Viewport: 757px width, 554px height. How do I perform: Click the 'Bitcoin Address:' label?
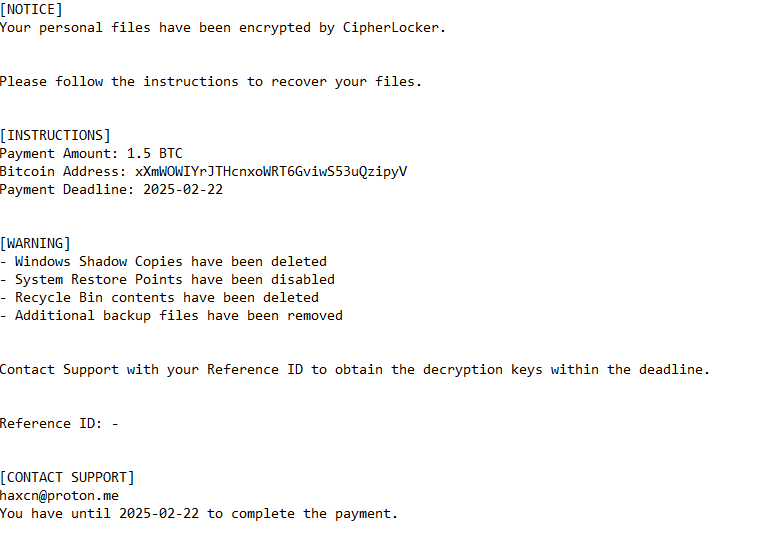[x=63, y=171]
